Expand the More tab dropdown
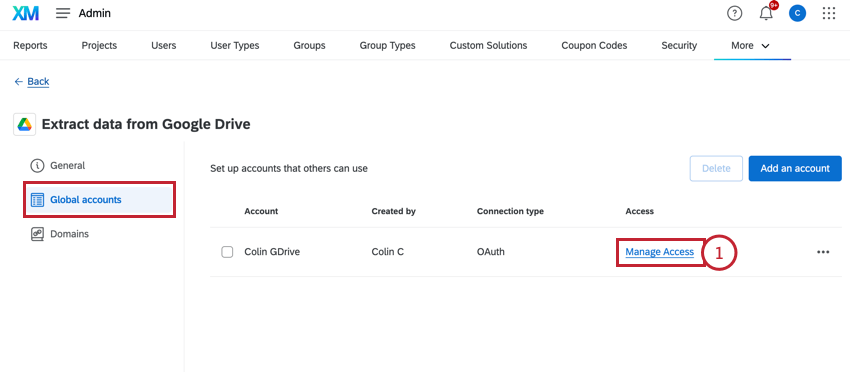Image resolution: width=850 pixels, height=372 pixels. coord(750,46)
